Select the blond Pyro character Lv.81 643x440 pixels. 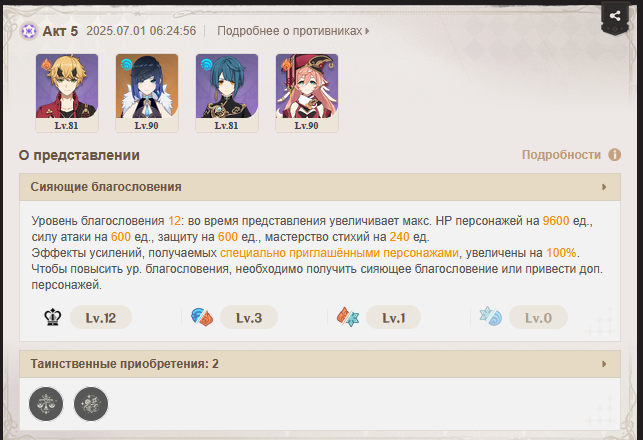tap(67, 93)
